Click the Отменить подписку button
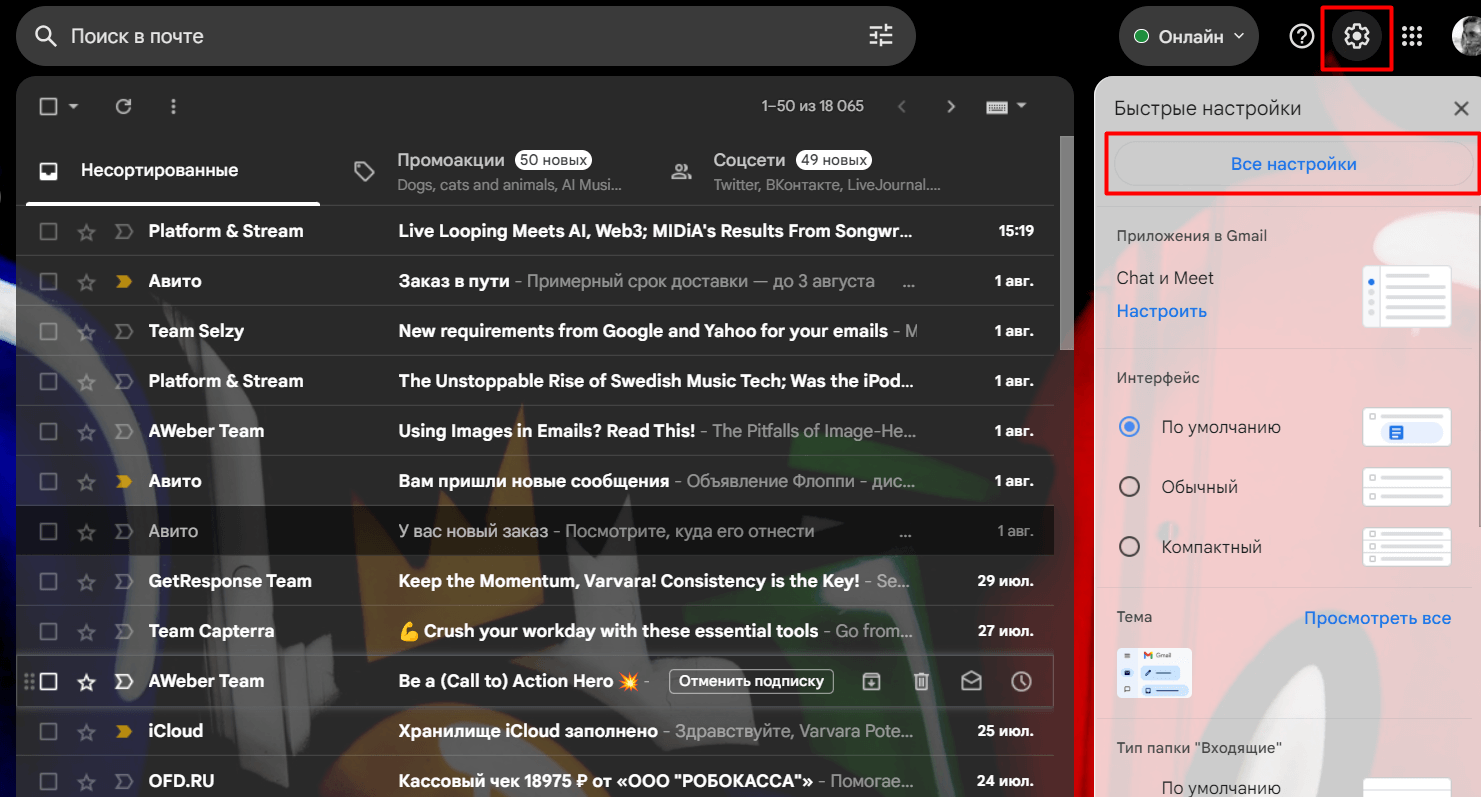This screenshot has height=797, width=1481. click(751, 681)
